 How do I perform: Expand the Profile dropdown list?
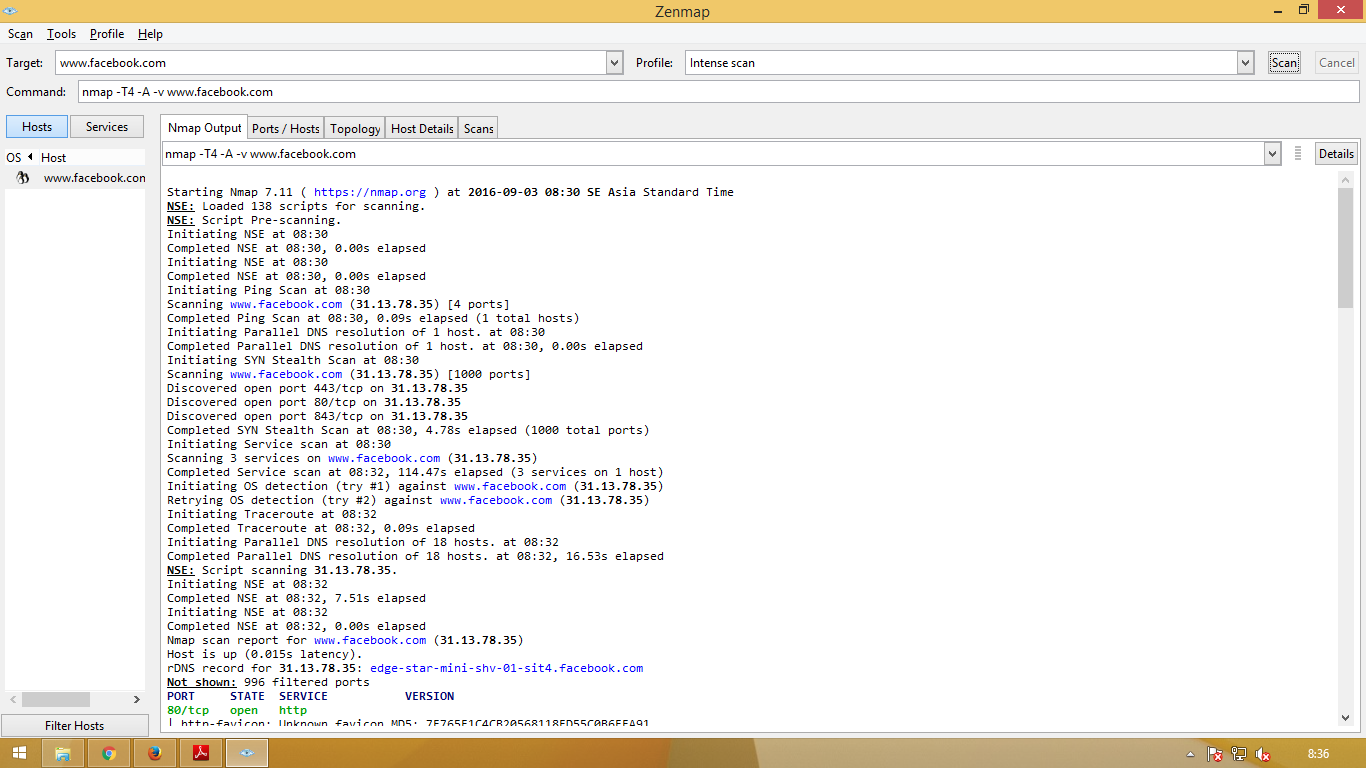click(1246, 63)
